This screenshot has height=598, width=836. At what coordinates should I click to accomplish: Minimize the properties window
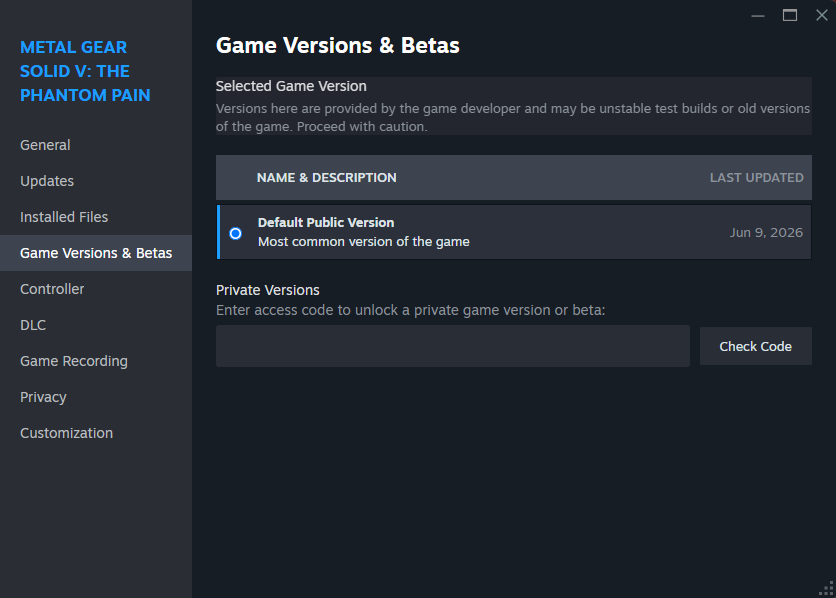[758, 15]
